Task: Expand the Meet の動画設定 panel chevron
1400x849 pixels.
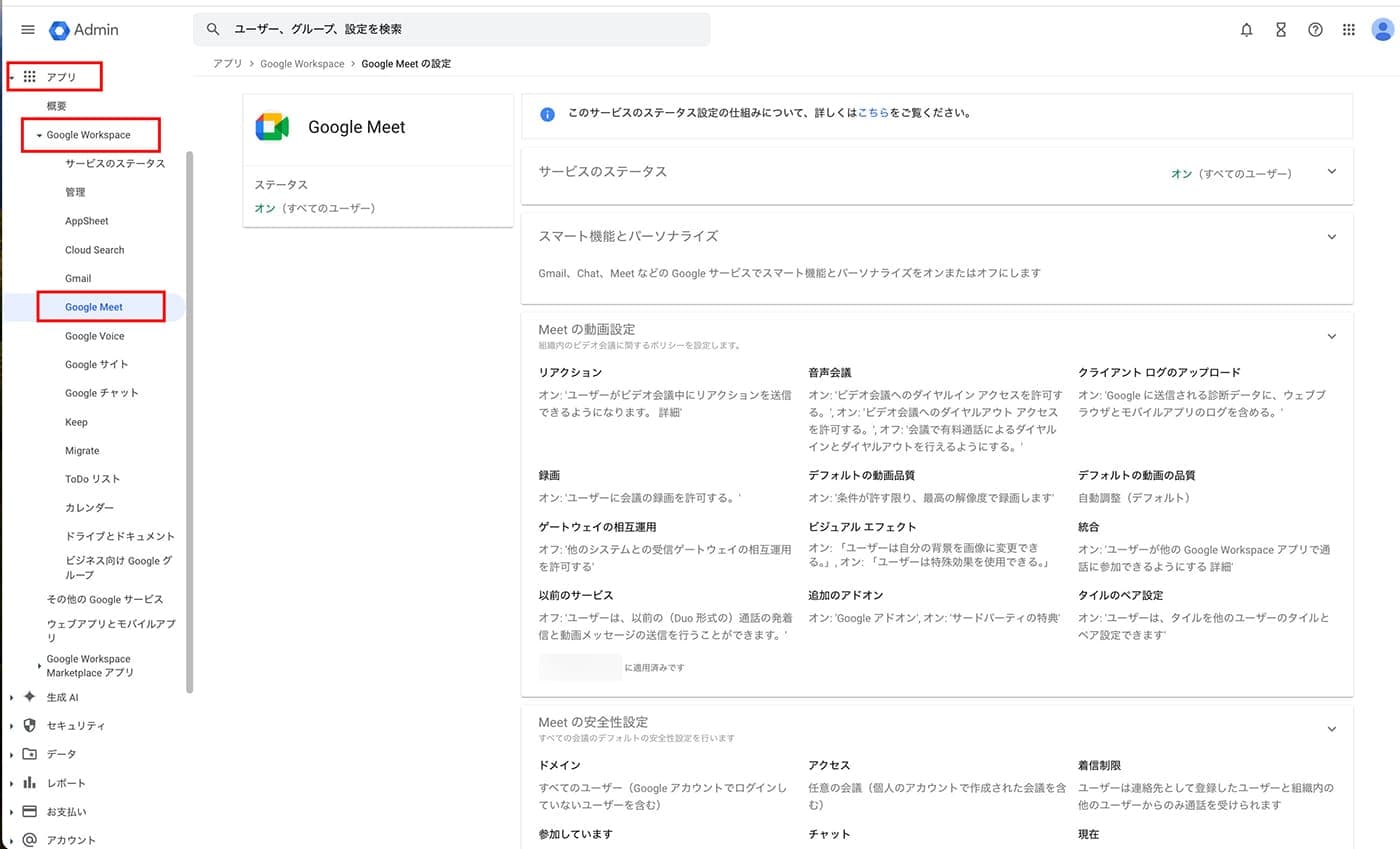Action: (1331, 336)
